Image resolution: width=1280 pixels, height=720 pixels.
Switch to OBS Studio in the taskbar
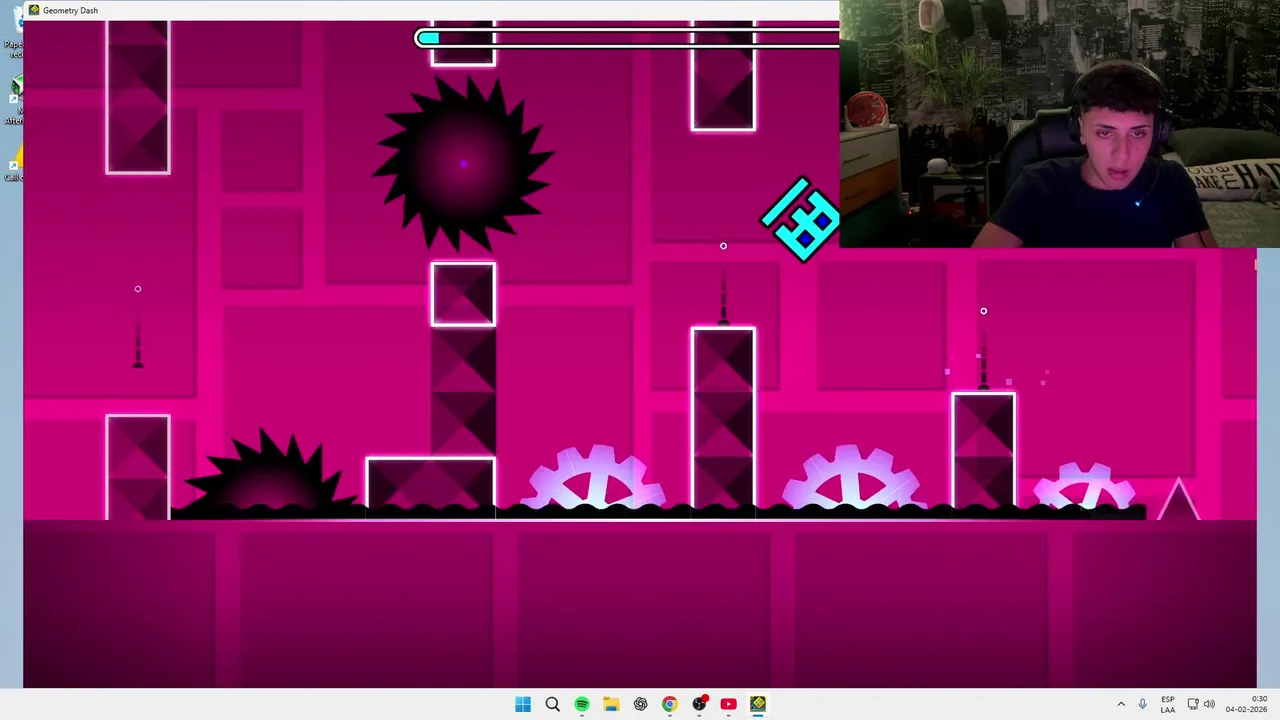tap(699, 704)
